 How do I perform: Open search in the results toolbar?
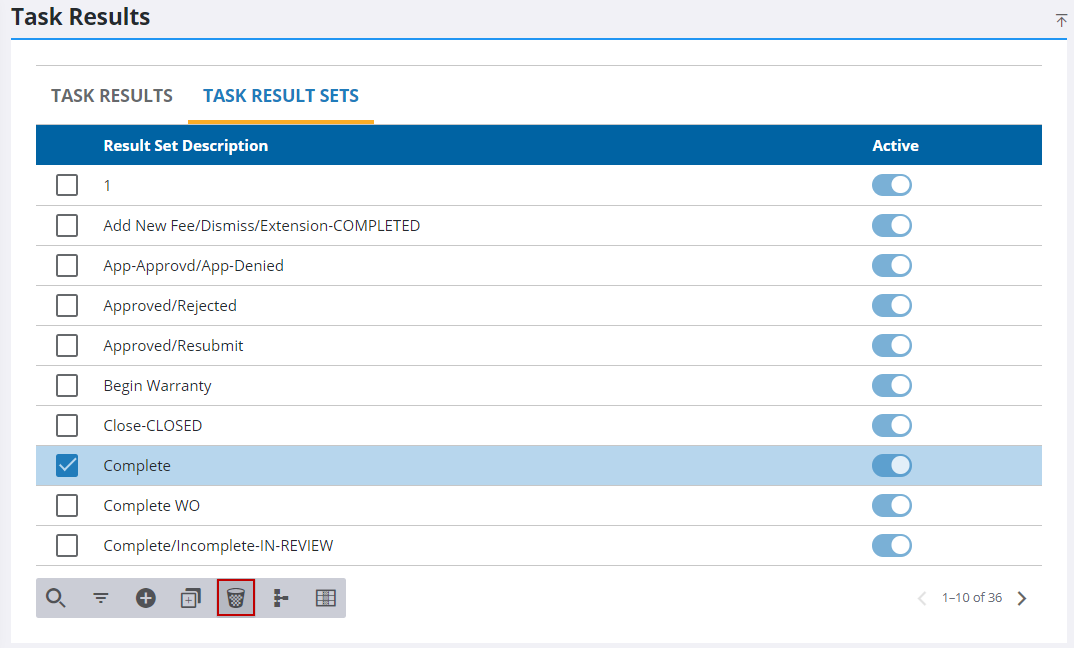55,598
